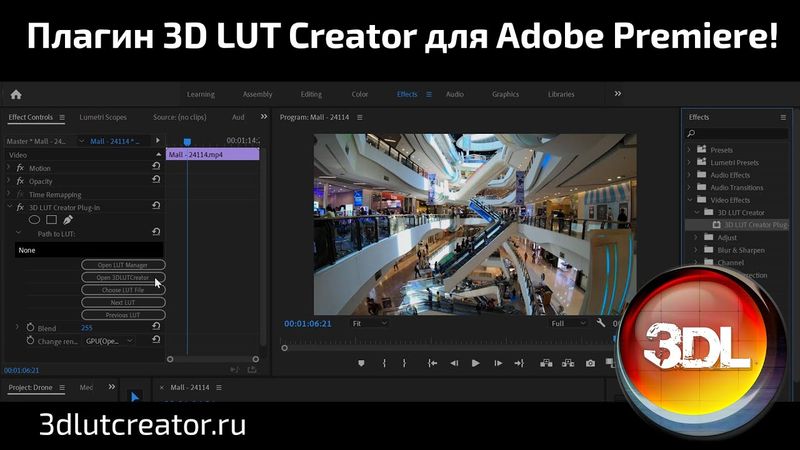
Task: Toggle animation stopwatch for Blend
Action: [30, 327]
